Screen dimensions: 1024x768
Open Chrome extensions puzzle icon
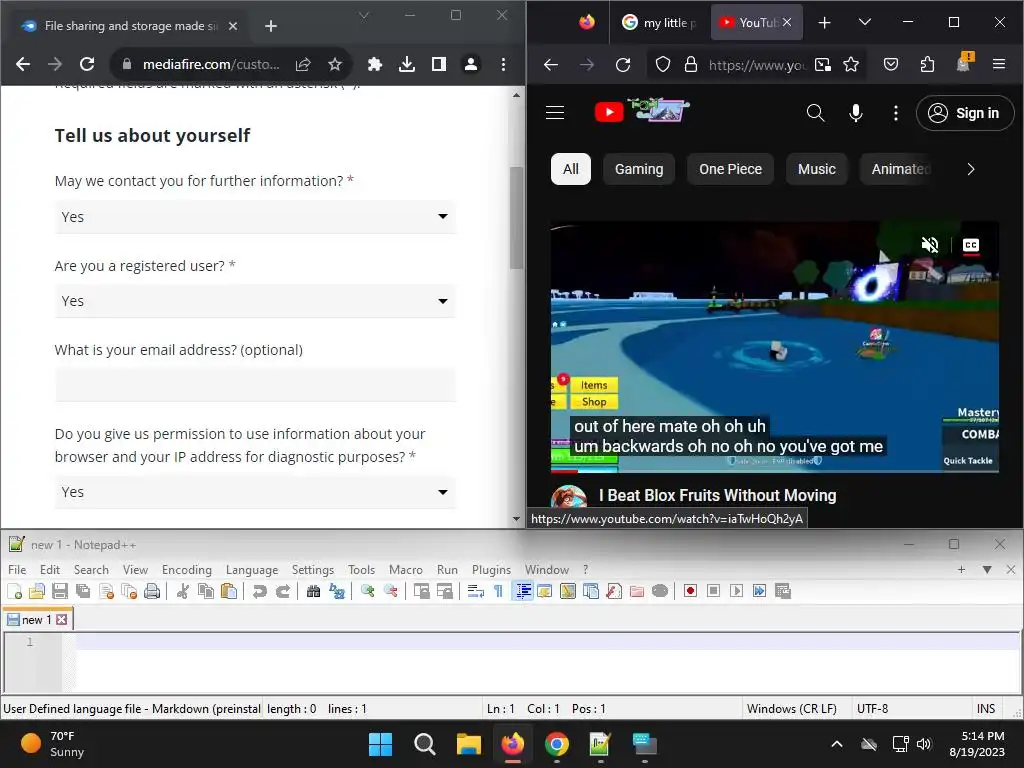coord(375,64)
